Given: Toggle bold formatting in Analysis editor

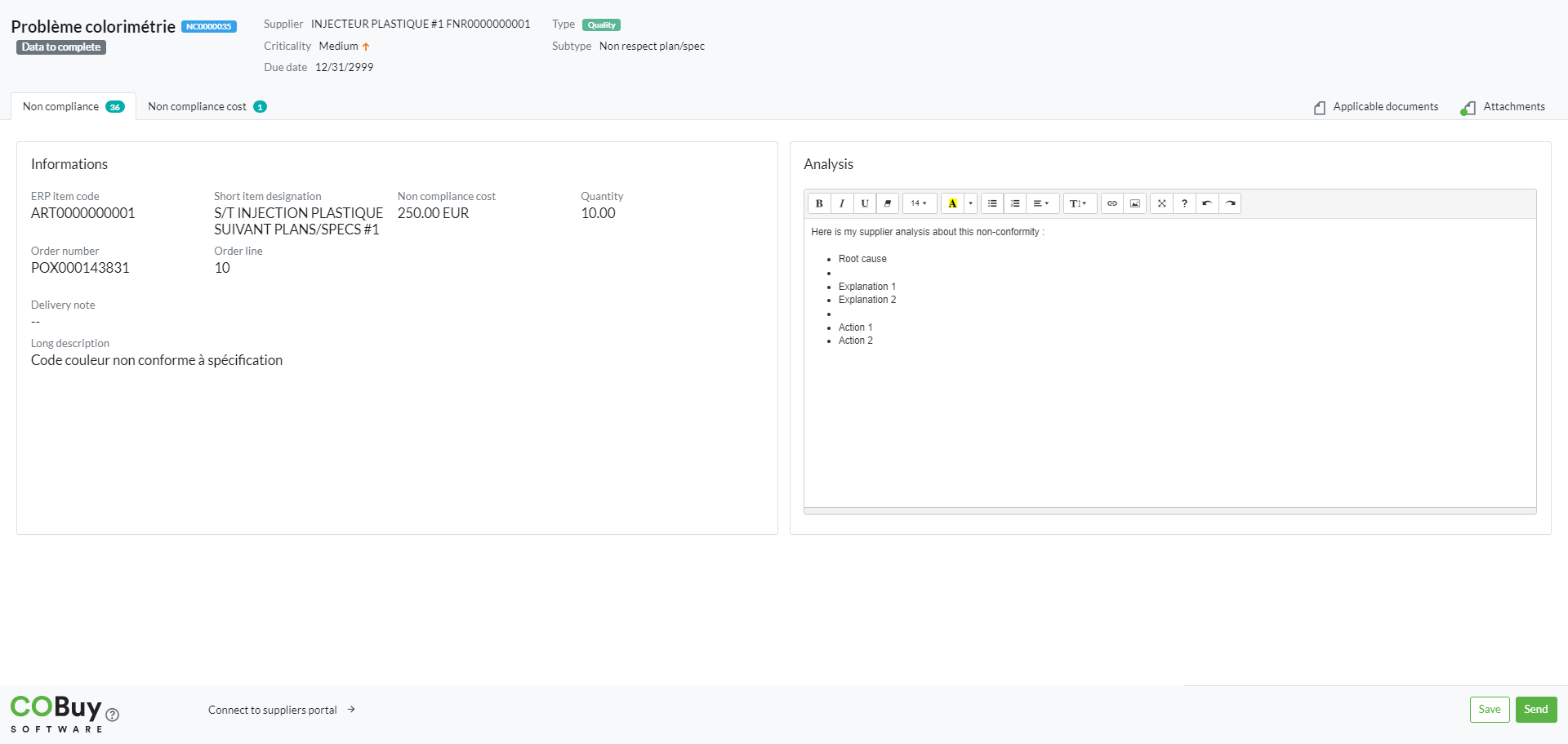Looking at the screenshot, I should [x=819, y=203].
